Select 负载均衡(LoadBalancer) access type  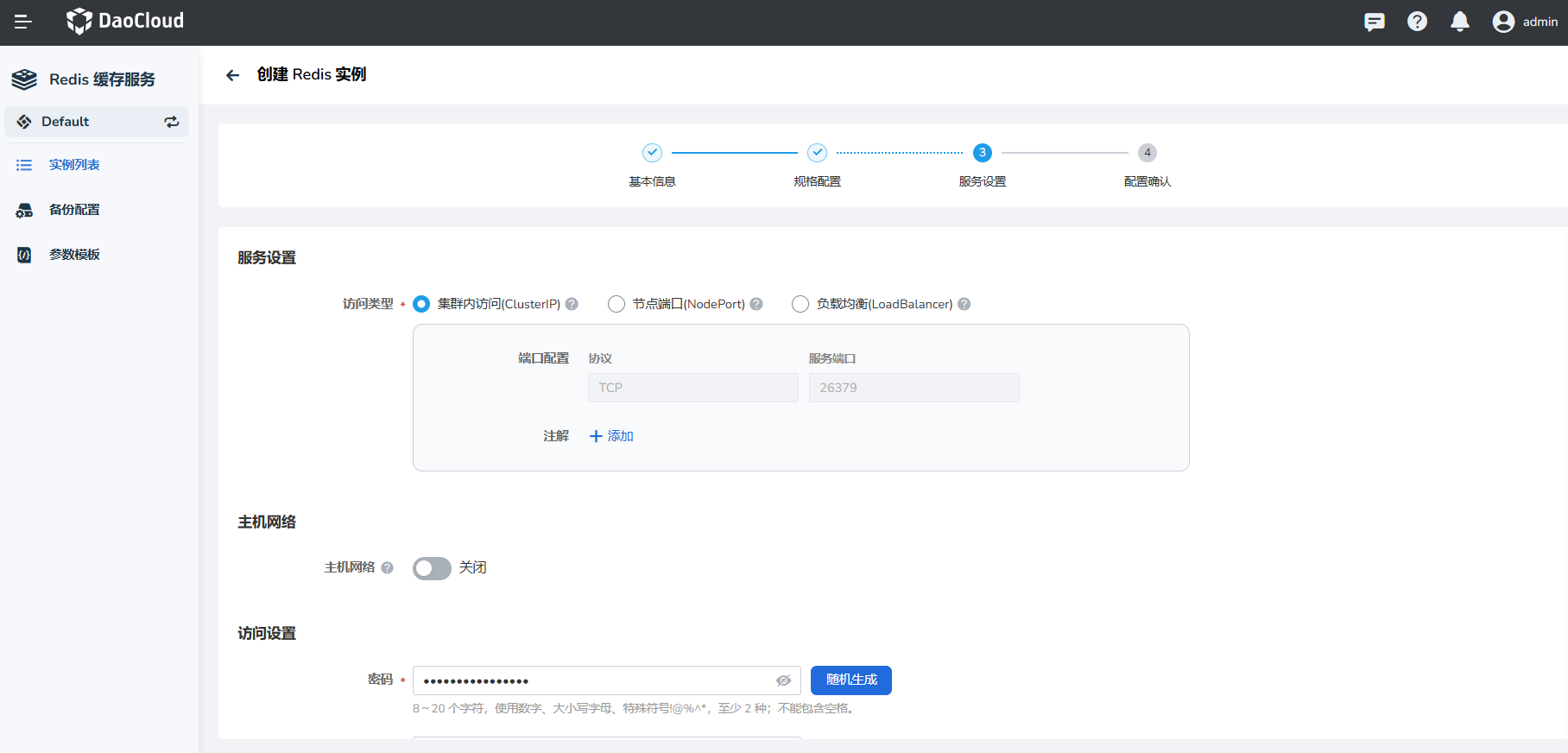[800, 304]
